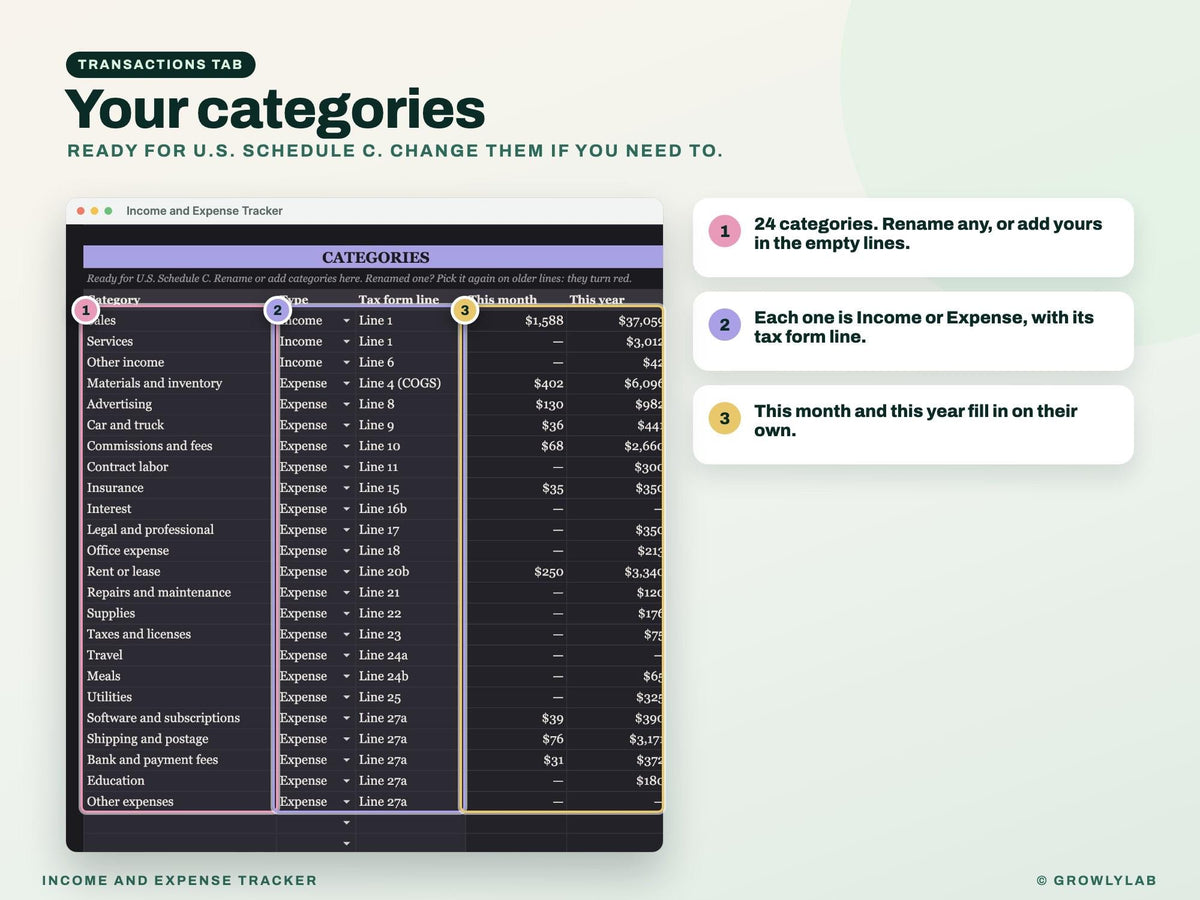
Task: Open the Type dropdown for Sales row
Action: (346, 321)
